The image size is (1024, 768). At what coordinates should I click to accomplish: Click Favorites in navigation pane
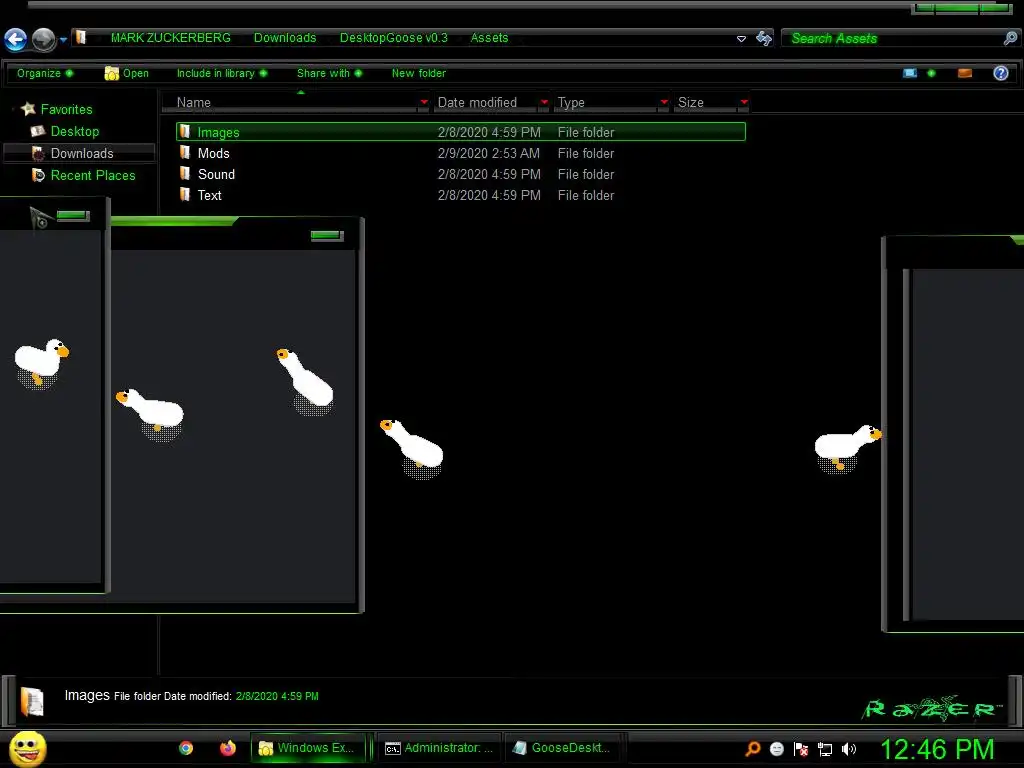67,110
